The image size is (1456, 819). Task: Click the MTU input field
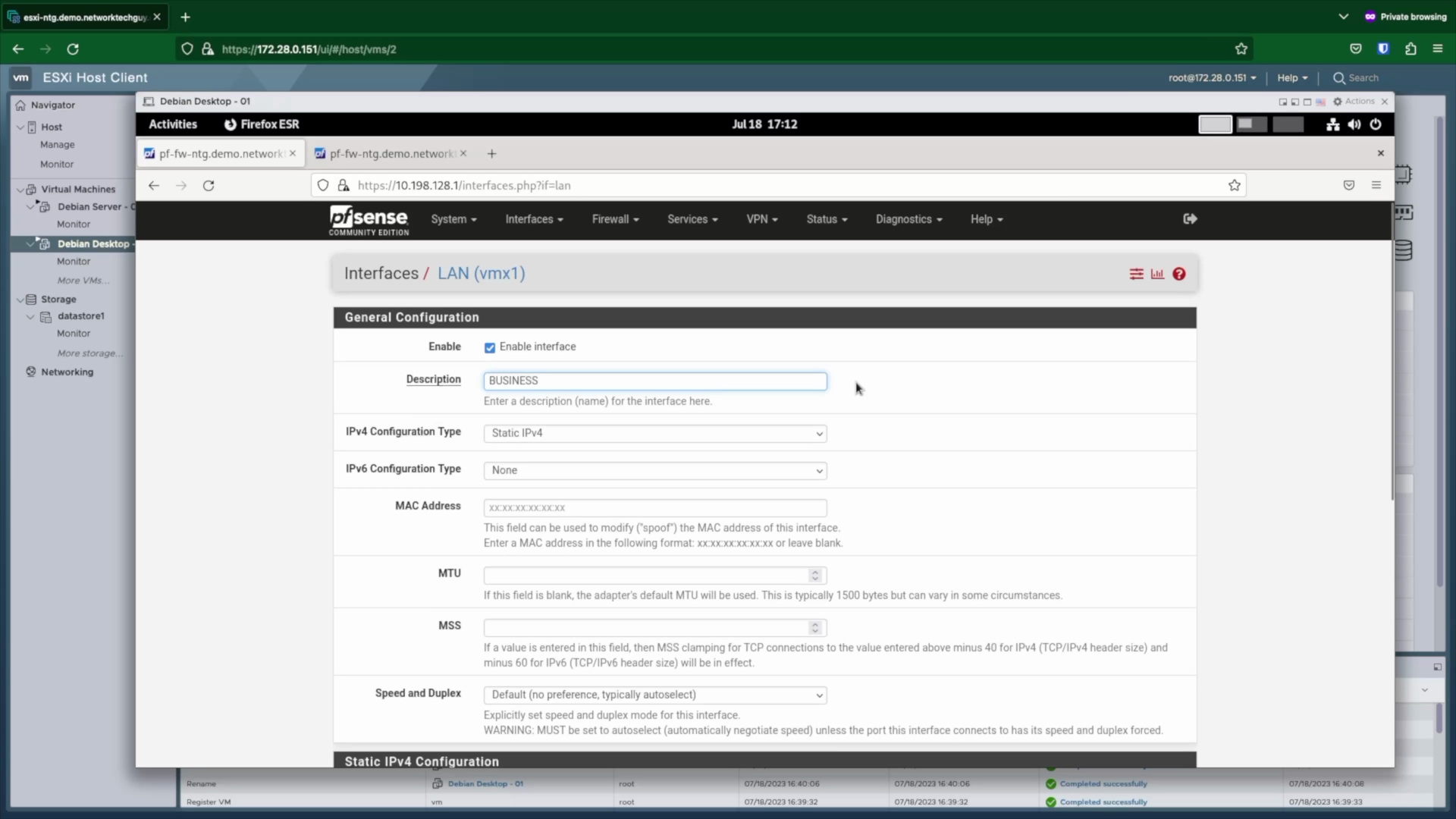pos(655,576)
